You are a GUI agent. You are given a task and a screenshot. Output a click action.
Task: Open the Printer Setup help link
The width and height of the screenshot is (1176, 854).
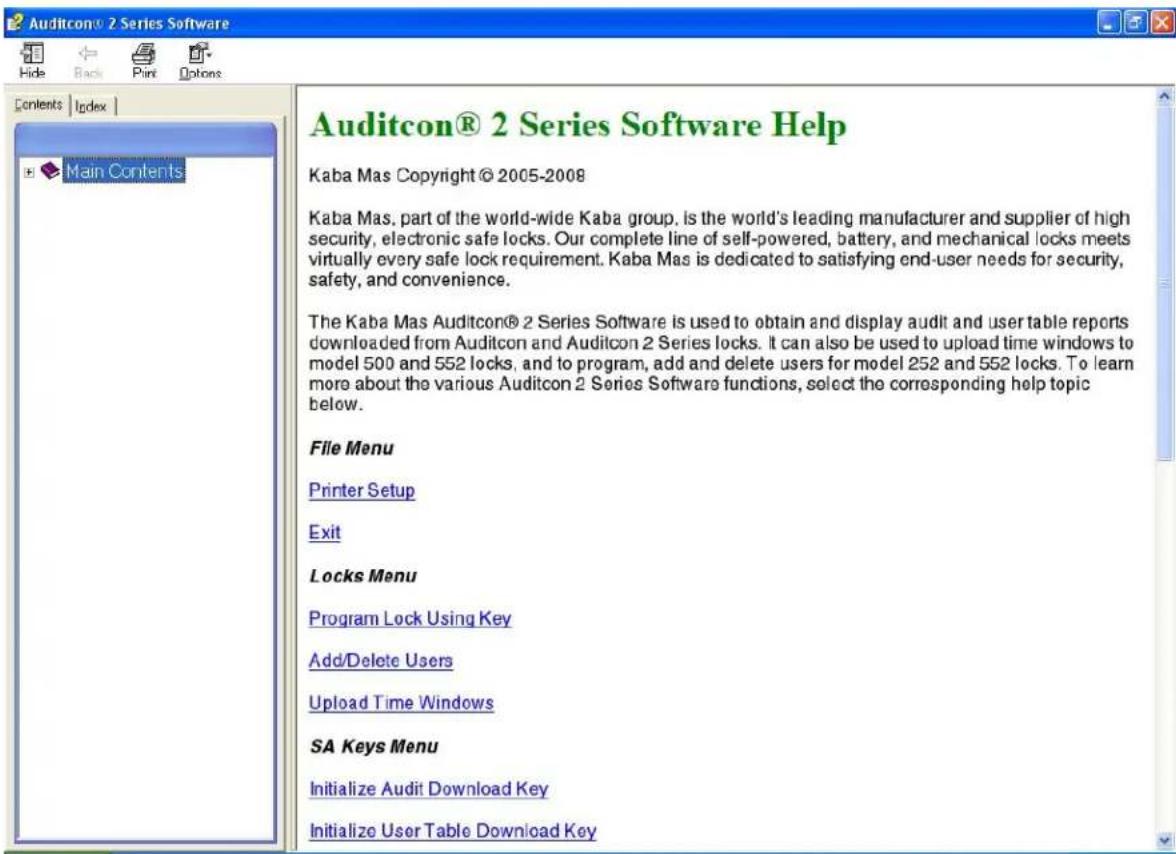pyautogui.click(x=362, y=490)
